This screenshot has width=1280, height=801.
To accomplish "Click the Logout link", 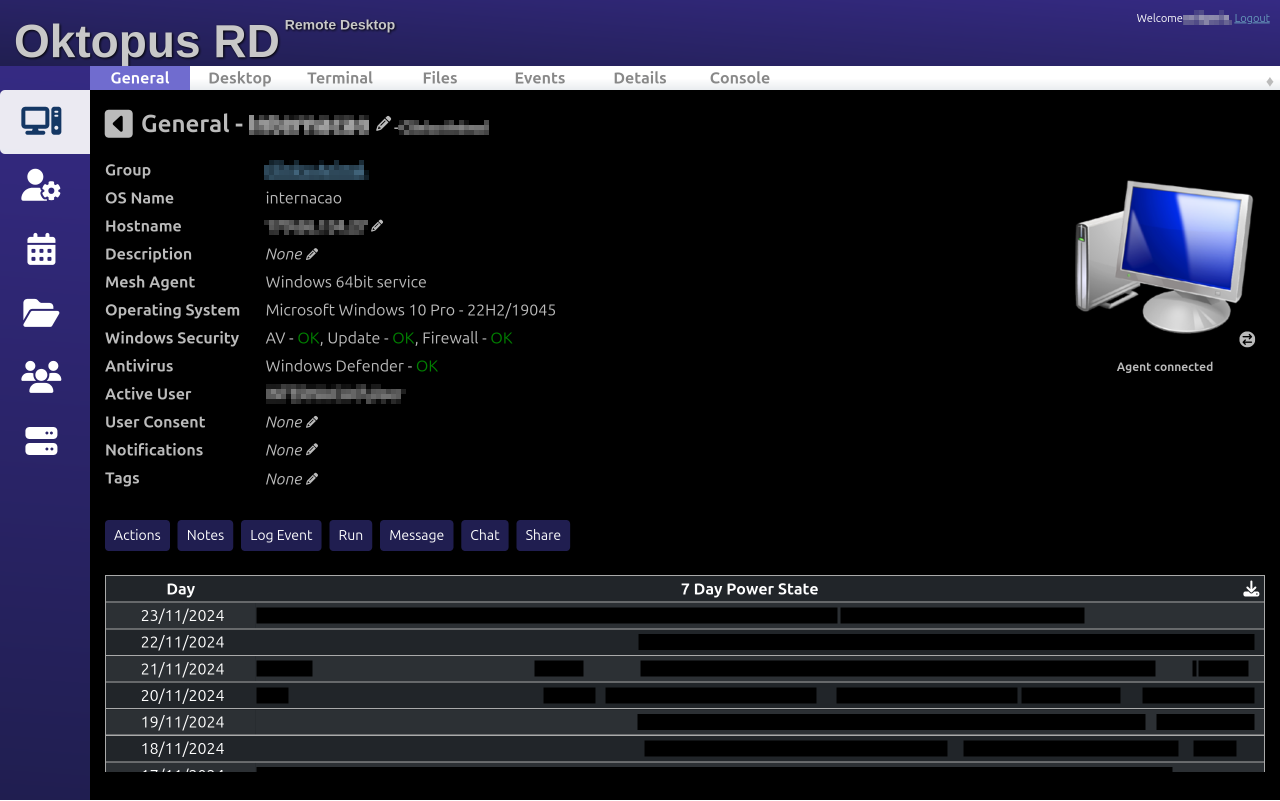I will click(1252, 18).
